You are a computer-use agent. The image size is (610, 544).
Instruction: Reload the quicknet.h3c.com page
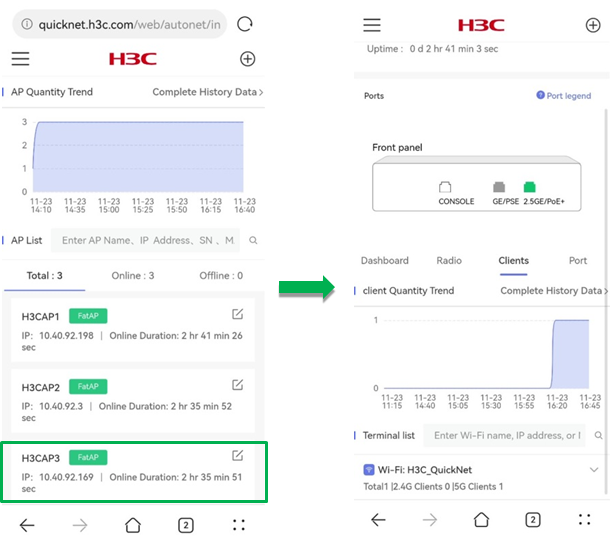pos(245,24)
